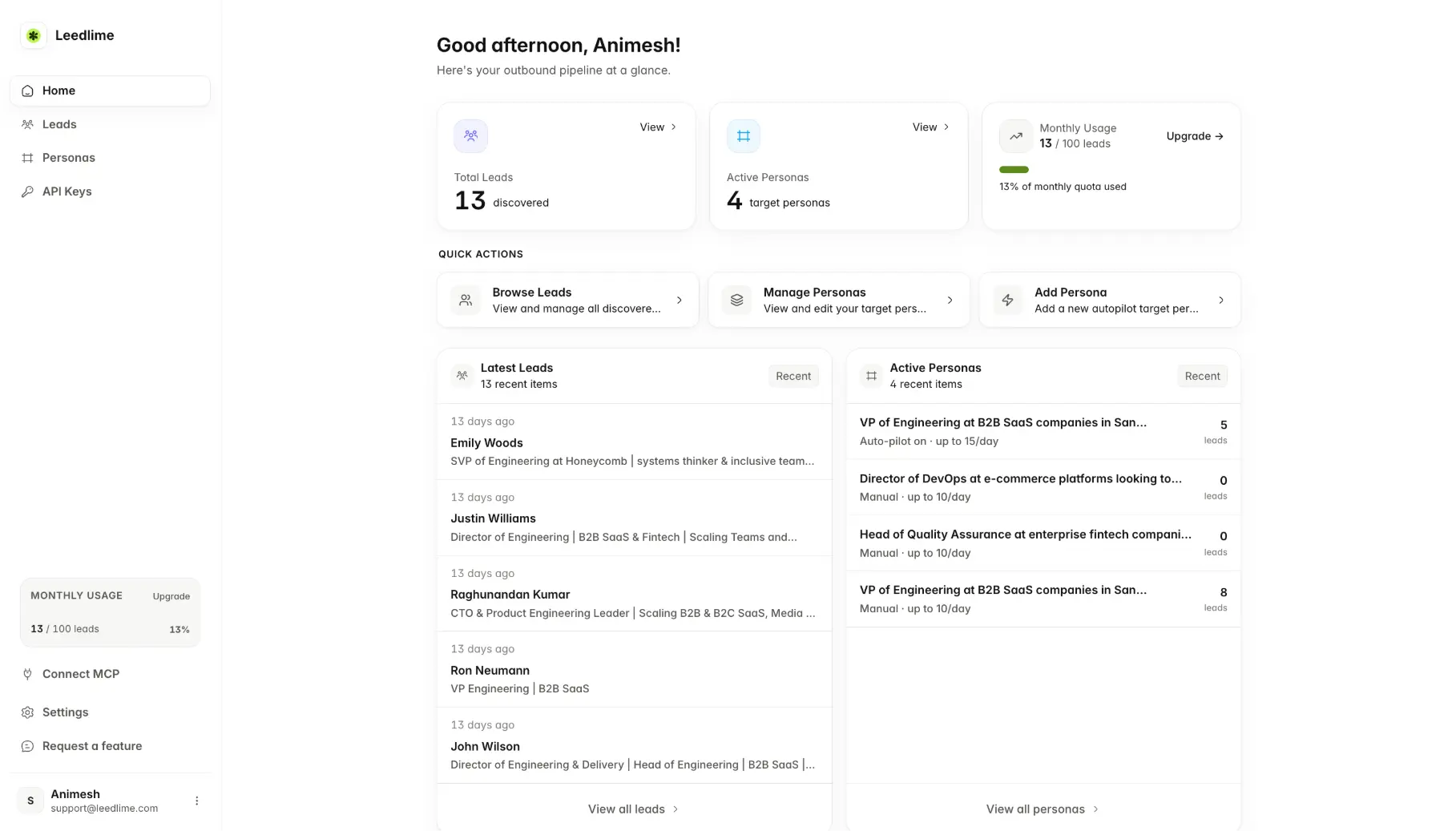Image resolution: width=1456 pixels, height=831 pixels.
Task: Click the Recent badge in Latest Leads
Action: (x=793, y=376)
